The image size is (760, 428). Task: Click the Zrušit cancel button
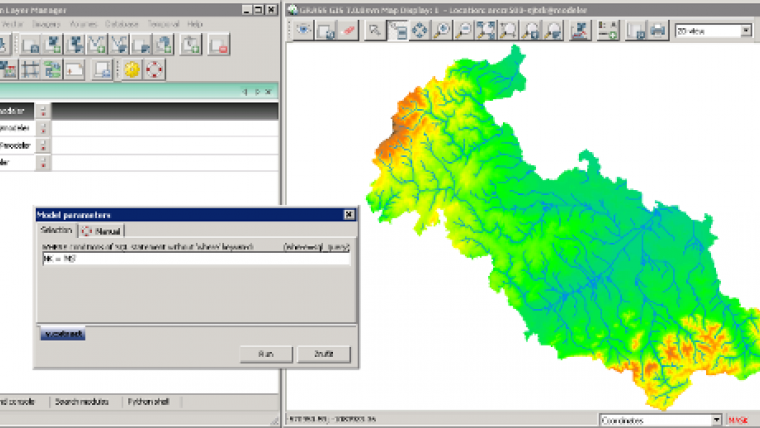point(324,354)
